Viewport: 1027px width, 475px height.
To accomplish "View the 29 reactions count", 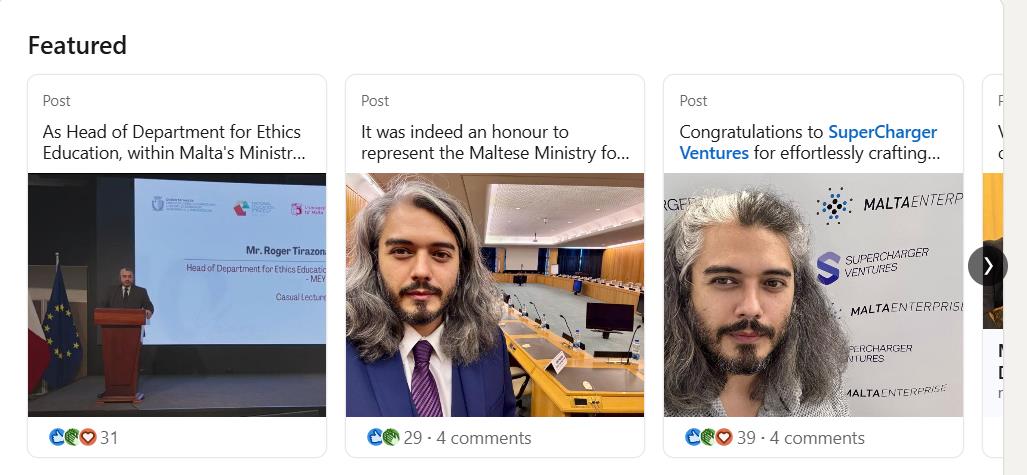I will coord(413,438).
